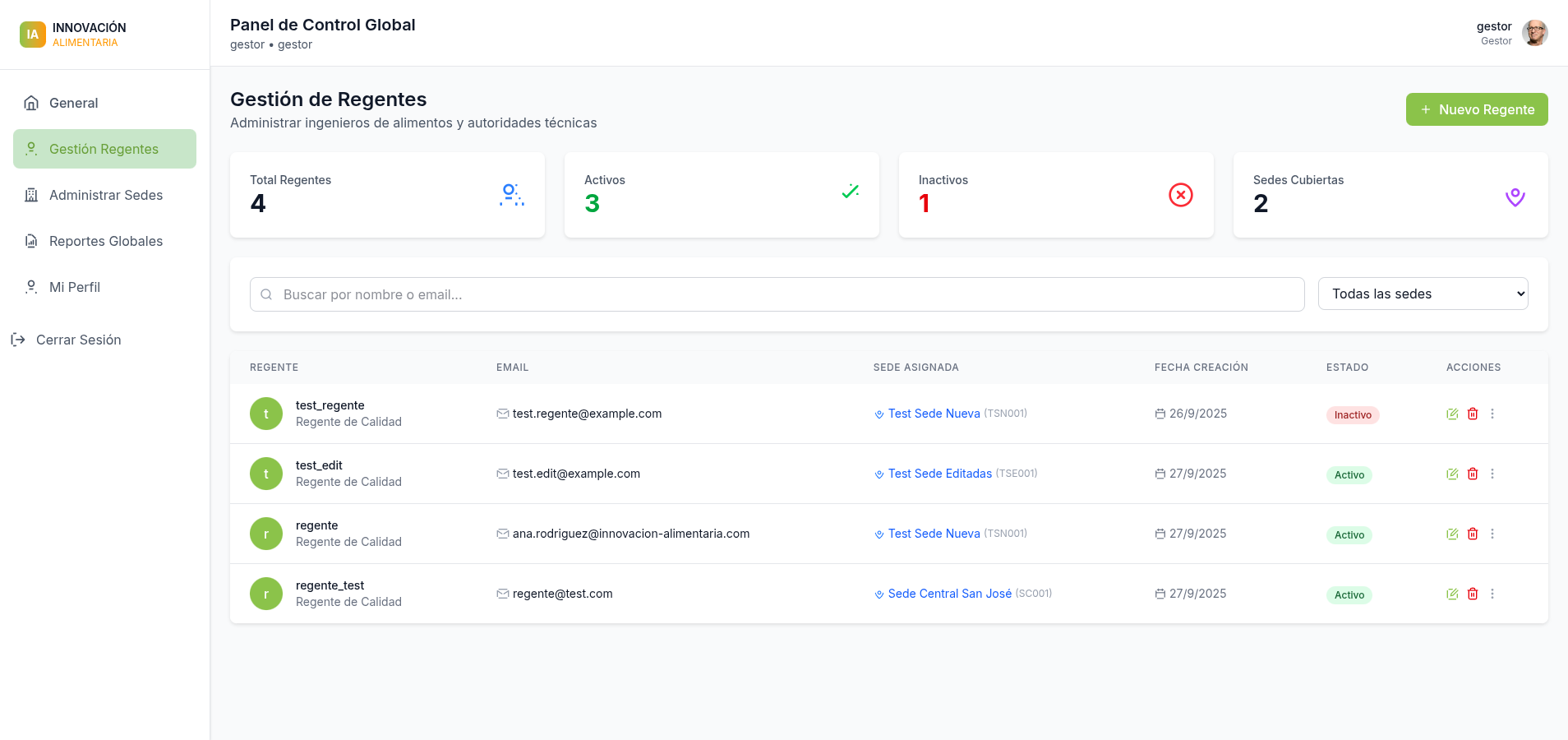Open the General sidebar menu item
Viewport: 1568px width, 740px height.
[x=73, y=103]
